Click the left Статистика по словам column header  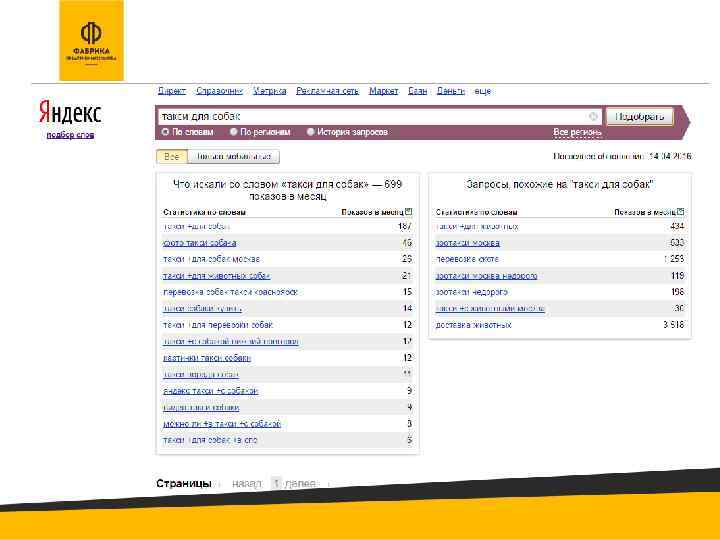coord(204,212)
